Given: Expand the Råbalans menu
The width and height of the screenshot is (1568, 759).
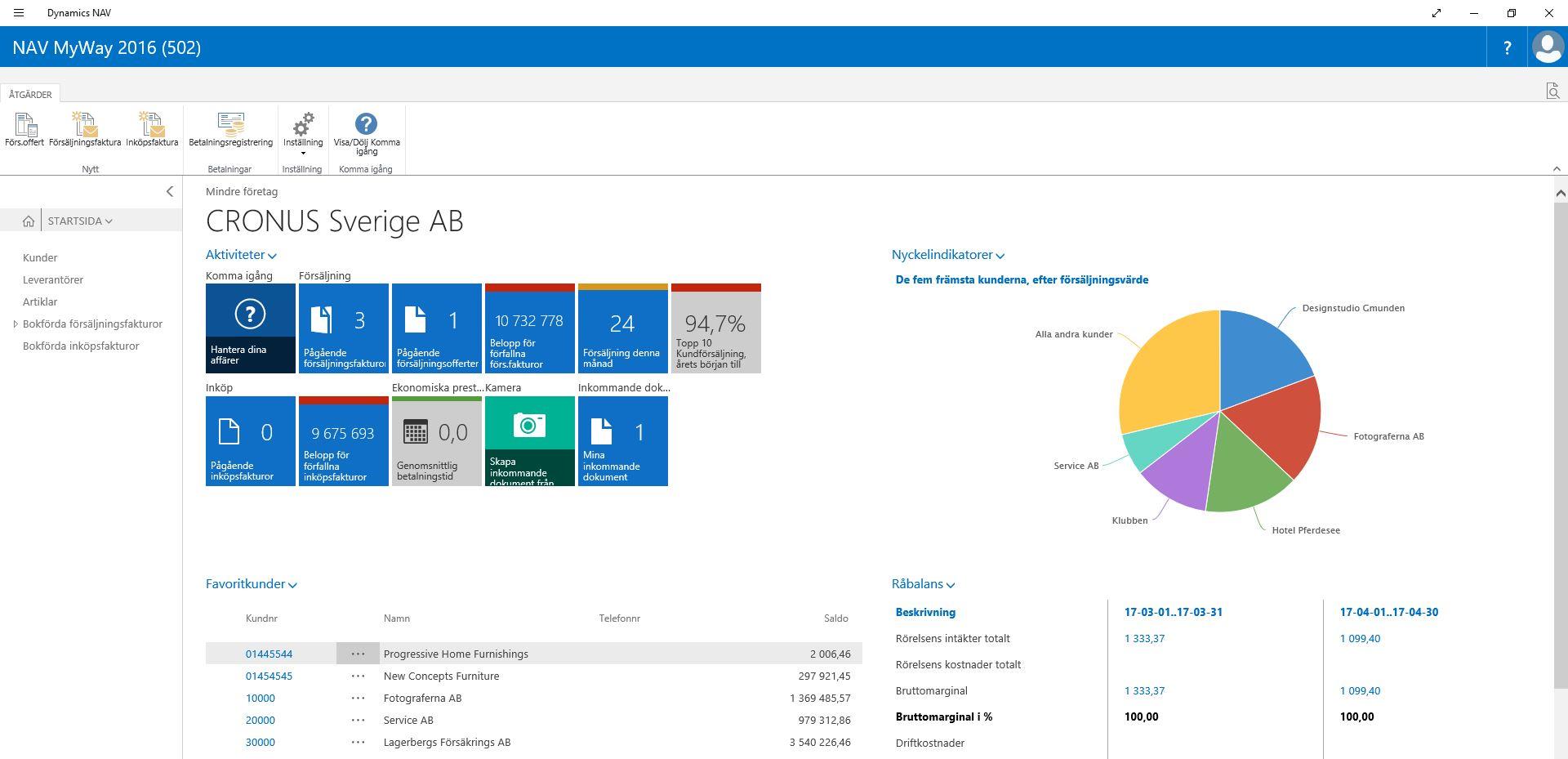Looking at the screenshot, I should click(x=923, y=584).
